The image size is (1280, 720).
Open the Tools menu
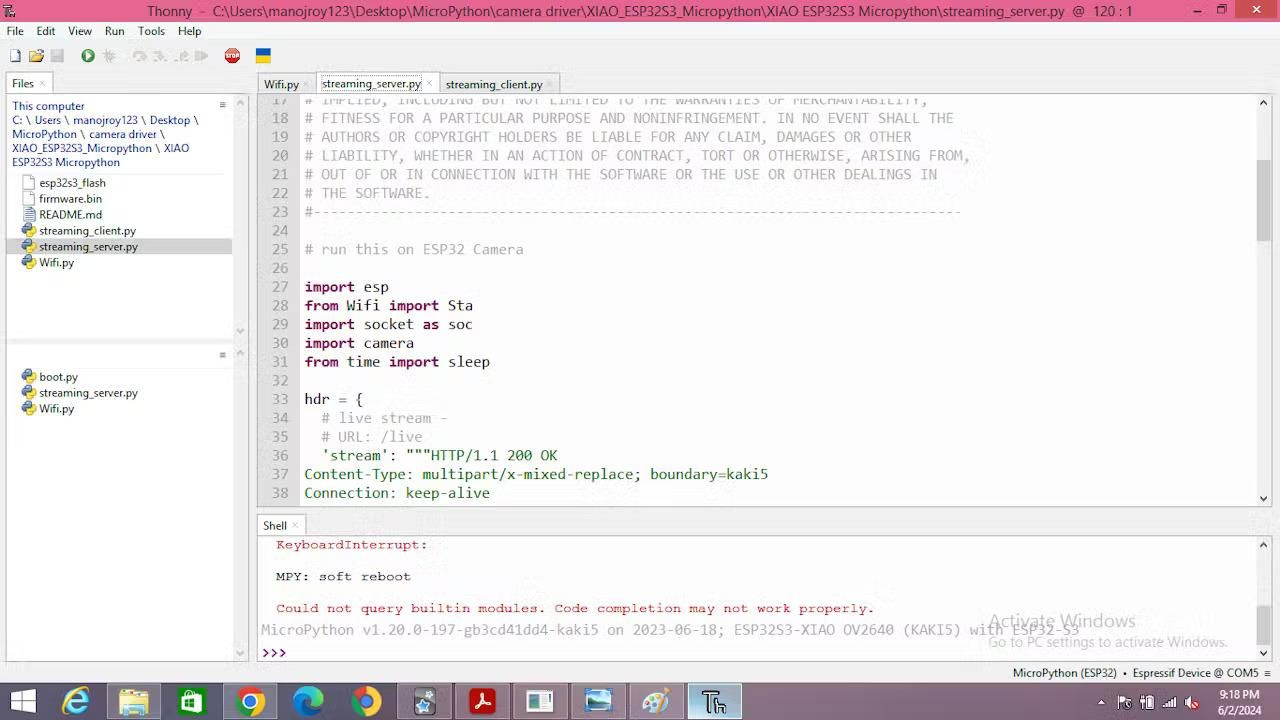151,31
